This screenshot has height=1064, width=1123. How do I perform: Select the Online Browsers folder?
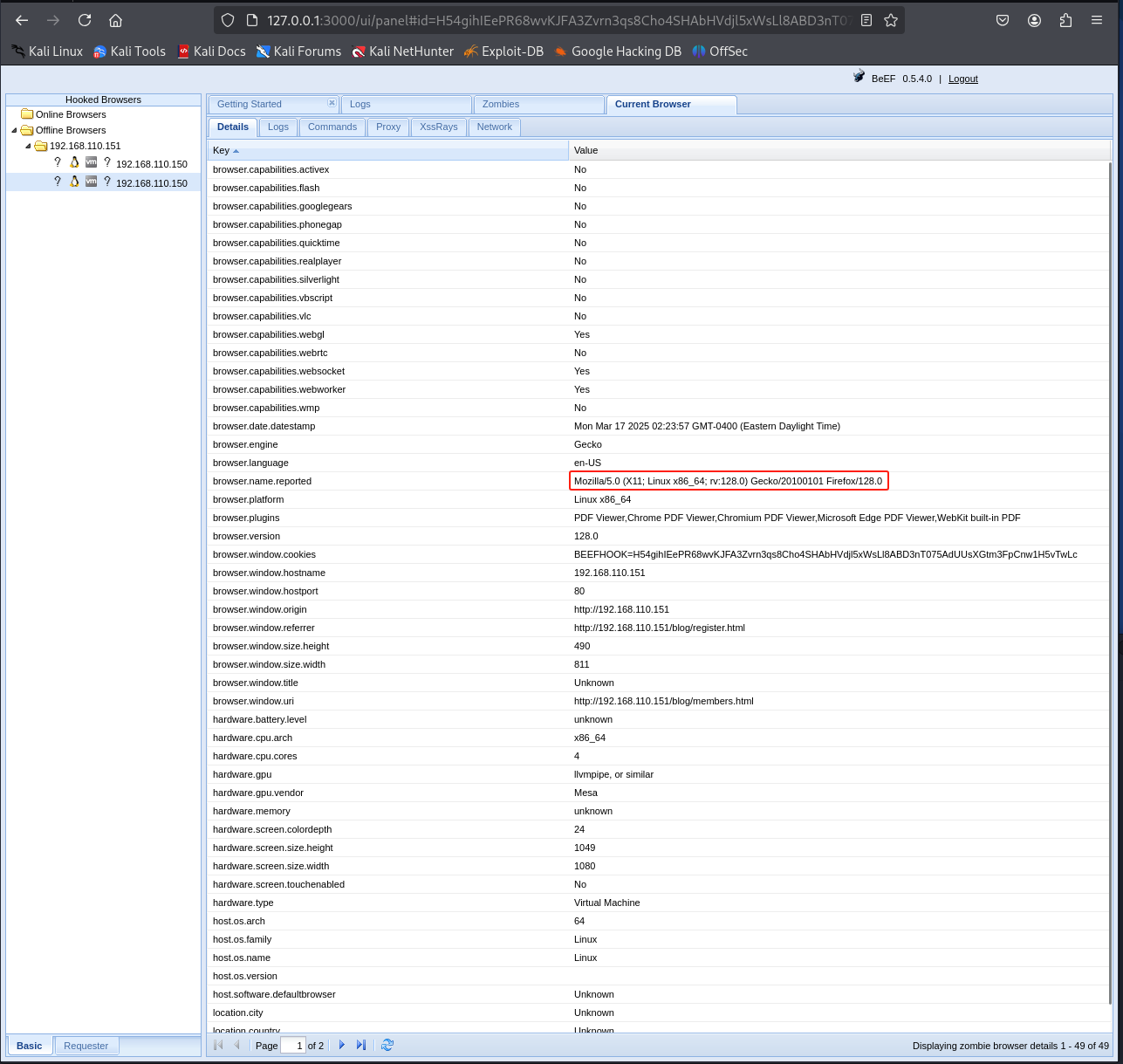point(71,114)
